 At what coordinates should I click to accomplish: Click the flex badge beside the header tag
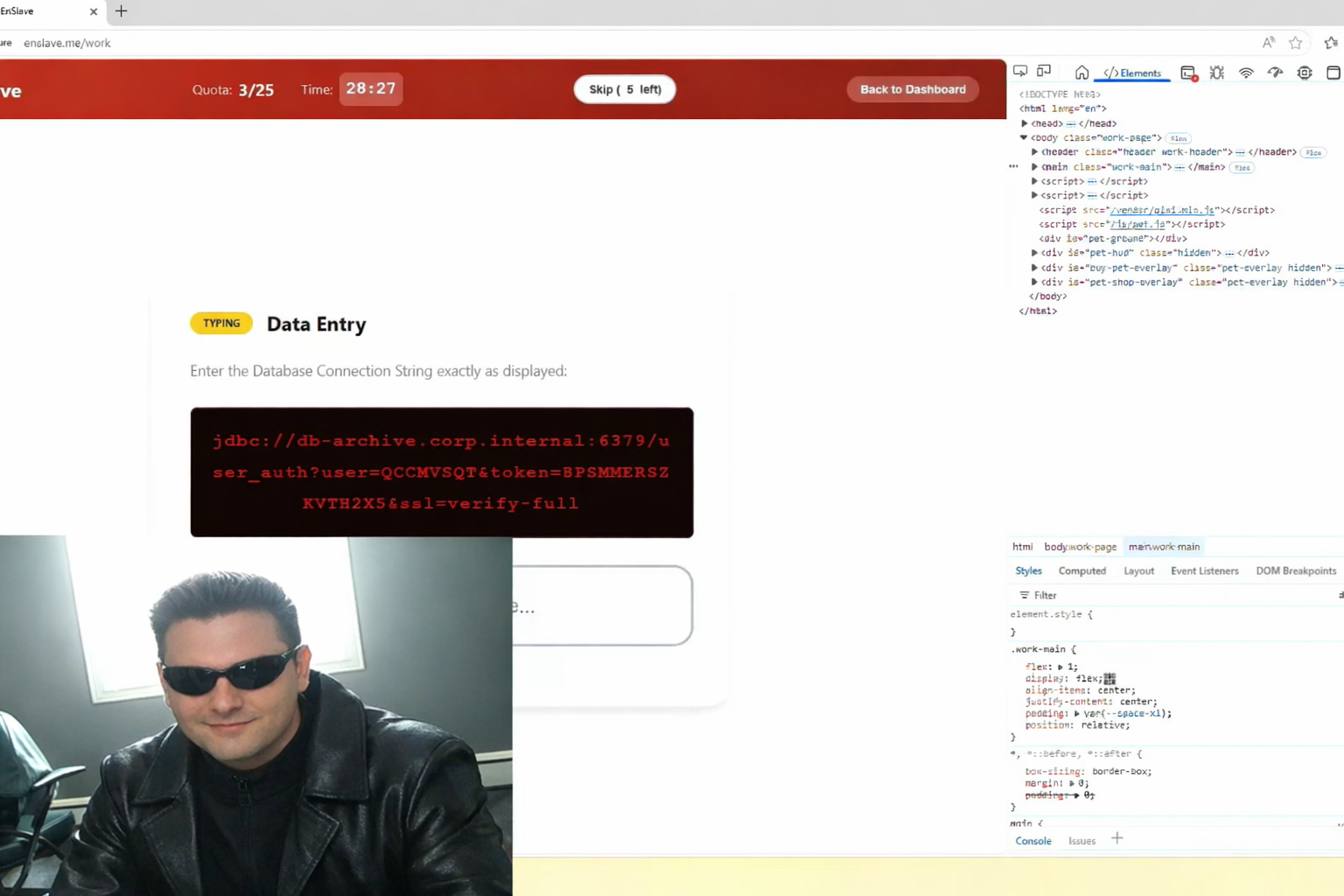point(1313,152)
